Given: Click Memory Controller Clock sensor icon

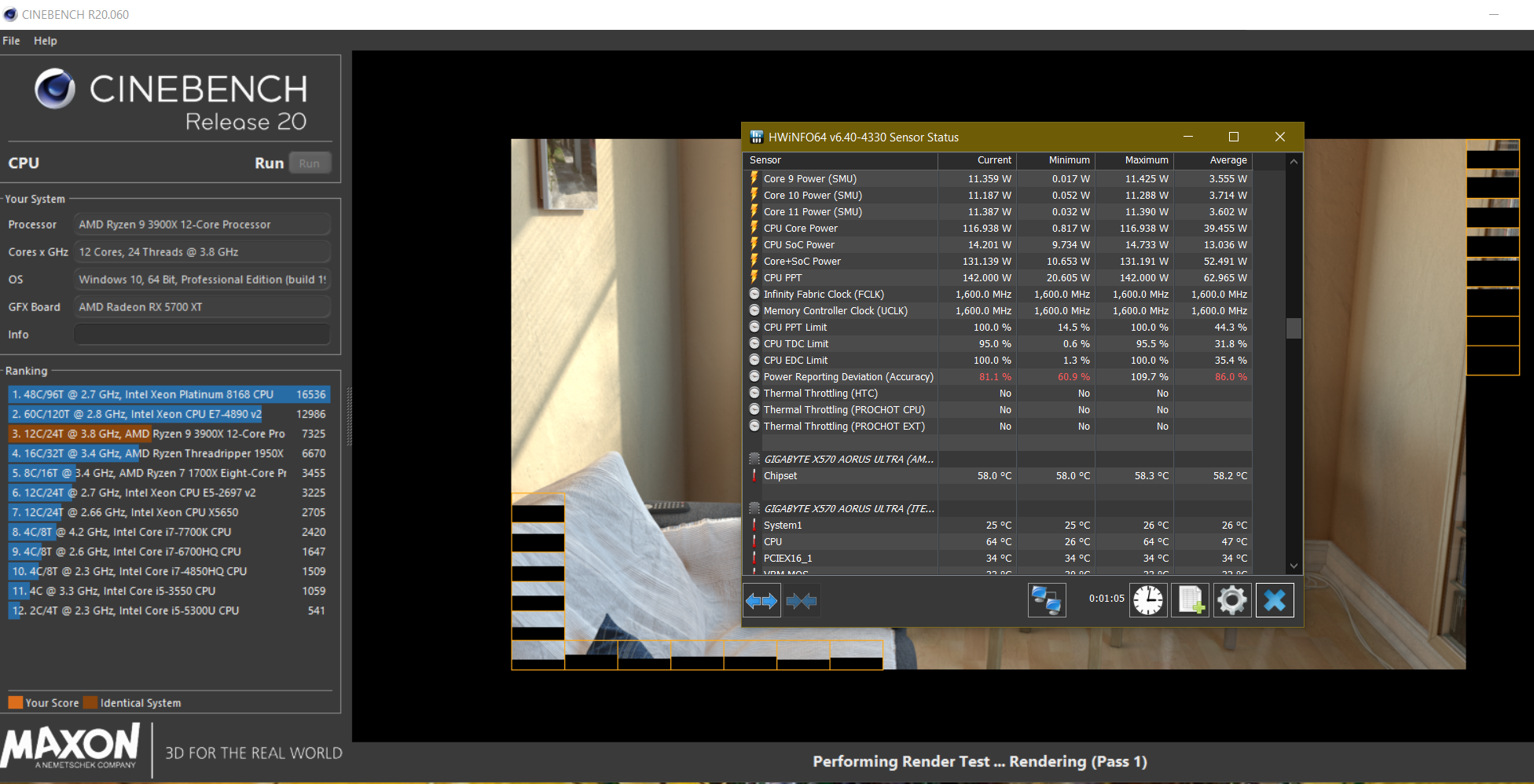Looking at the screenshot, I should click(x=754, y=310).
